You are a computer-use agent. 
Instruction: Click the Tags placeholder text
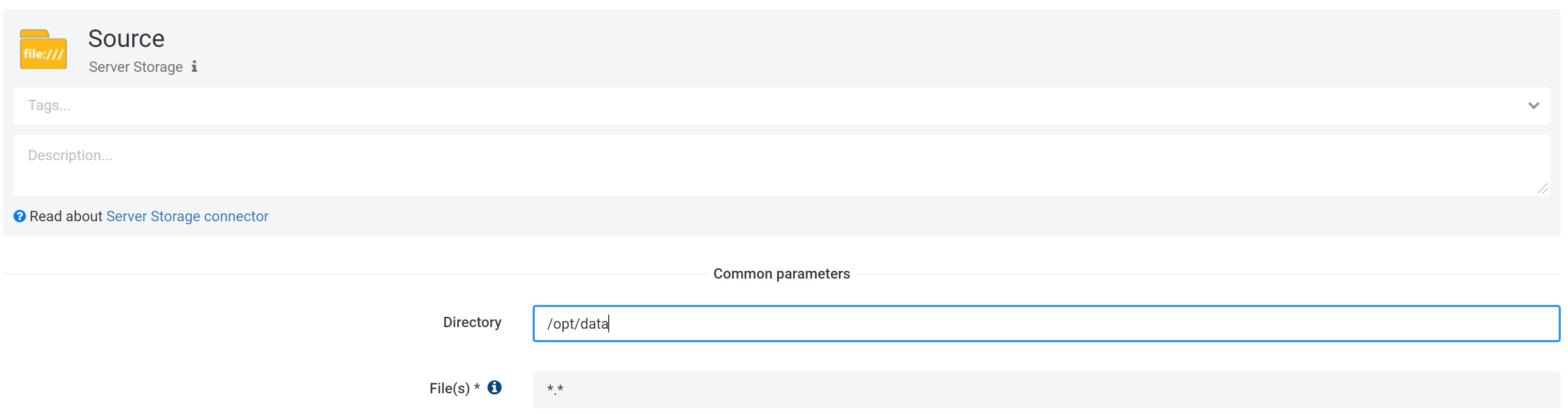[48, 105]
